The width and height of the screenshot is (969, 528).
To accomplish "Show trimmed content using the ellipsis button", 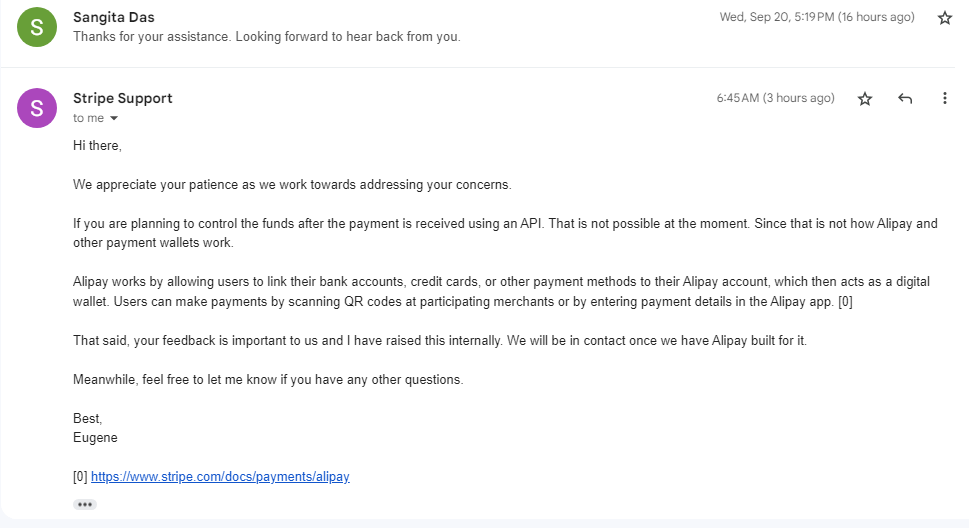I will click(x=85, y=505).
